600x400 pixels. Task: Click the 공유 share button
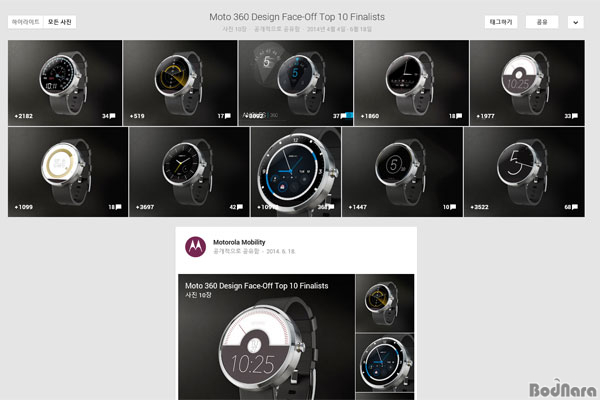coord(542,22)
